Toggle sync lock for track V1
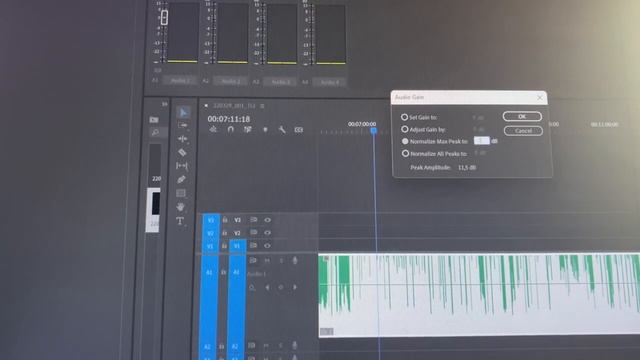 (x=253, y=245)
